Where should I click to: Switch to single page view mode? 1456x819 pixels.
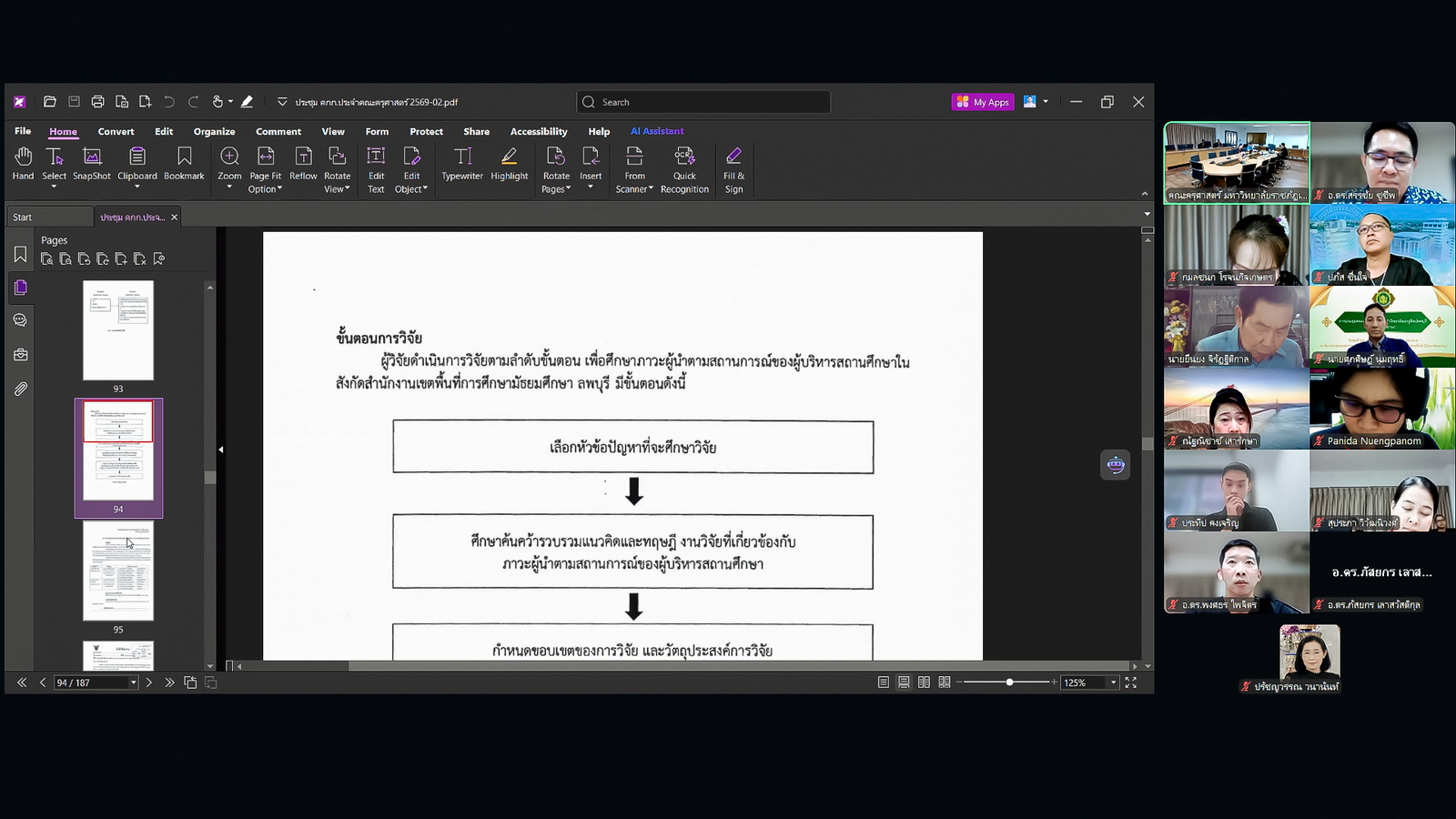coord(884,682)
